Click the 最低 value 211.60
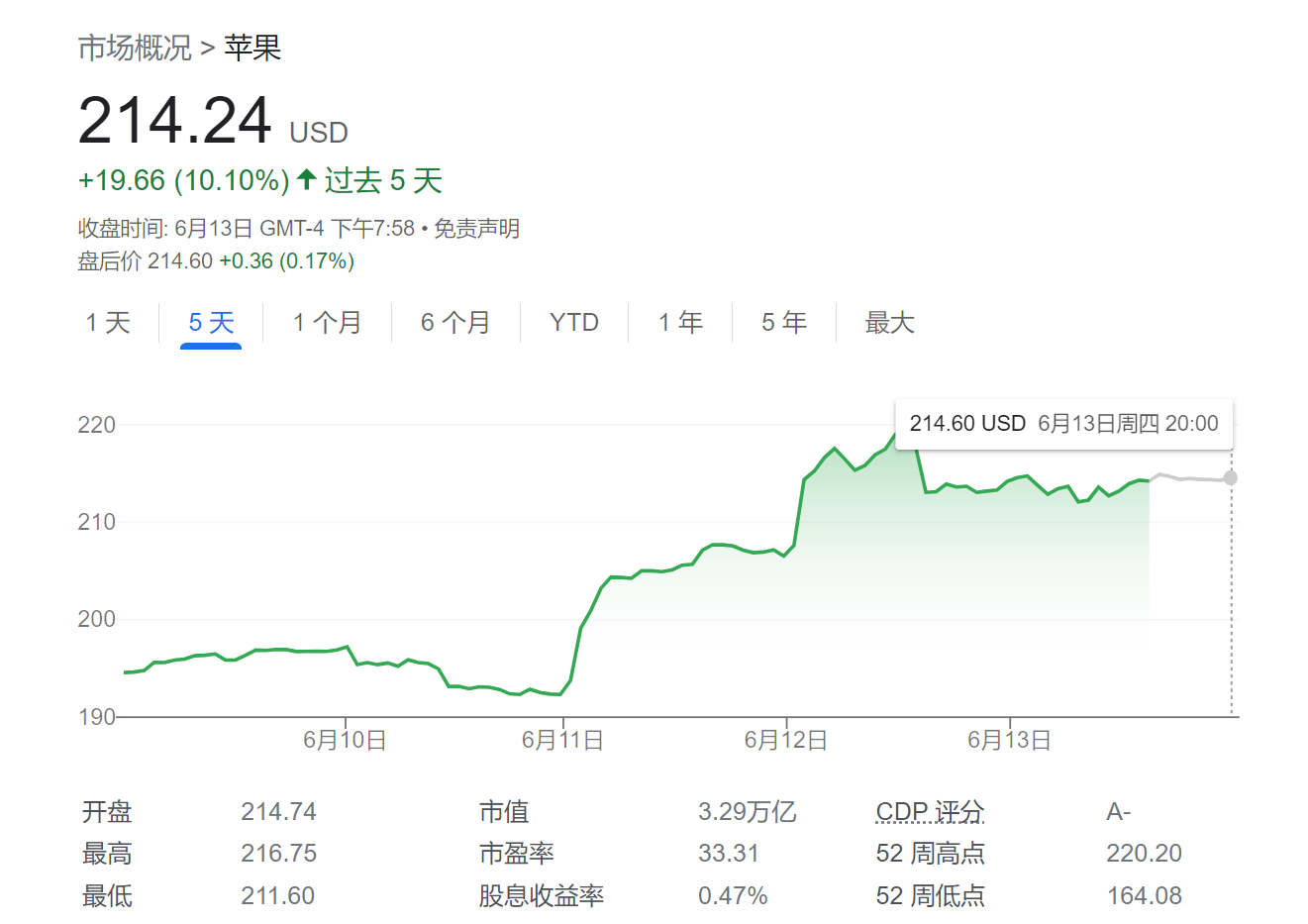The height and width of the screenshot is (924, 1308). tap(277, 896)
